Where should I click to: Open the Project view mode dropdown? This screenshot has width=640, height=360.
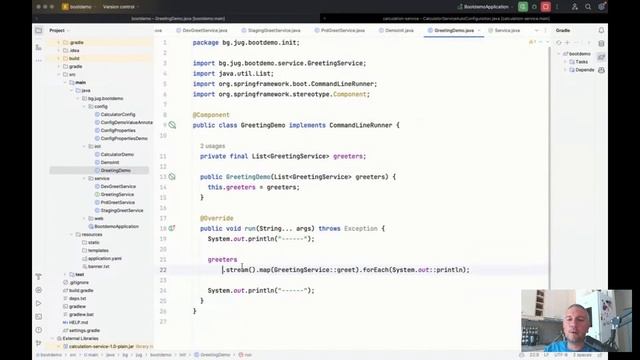pyautogui.click(x=60, y=31)
